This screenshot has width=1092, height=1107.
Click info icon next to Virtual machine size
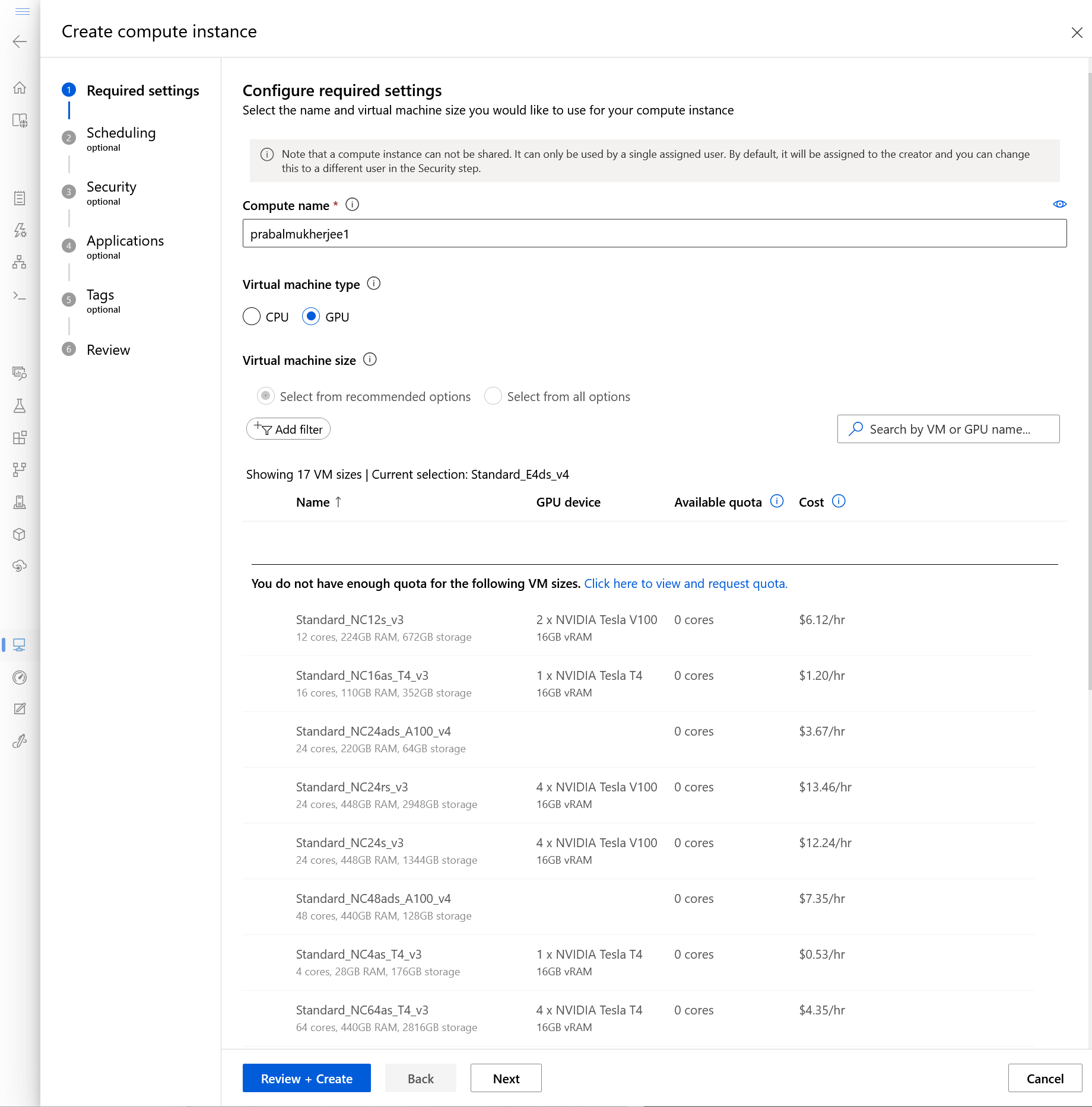coord(370,360)
